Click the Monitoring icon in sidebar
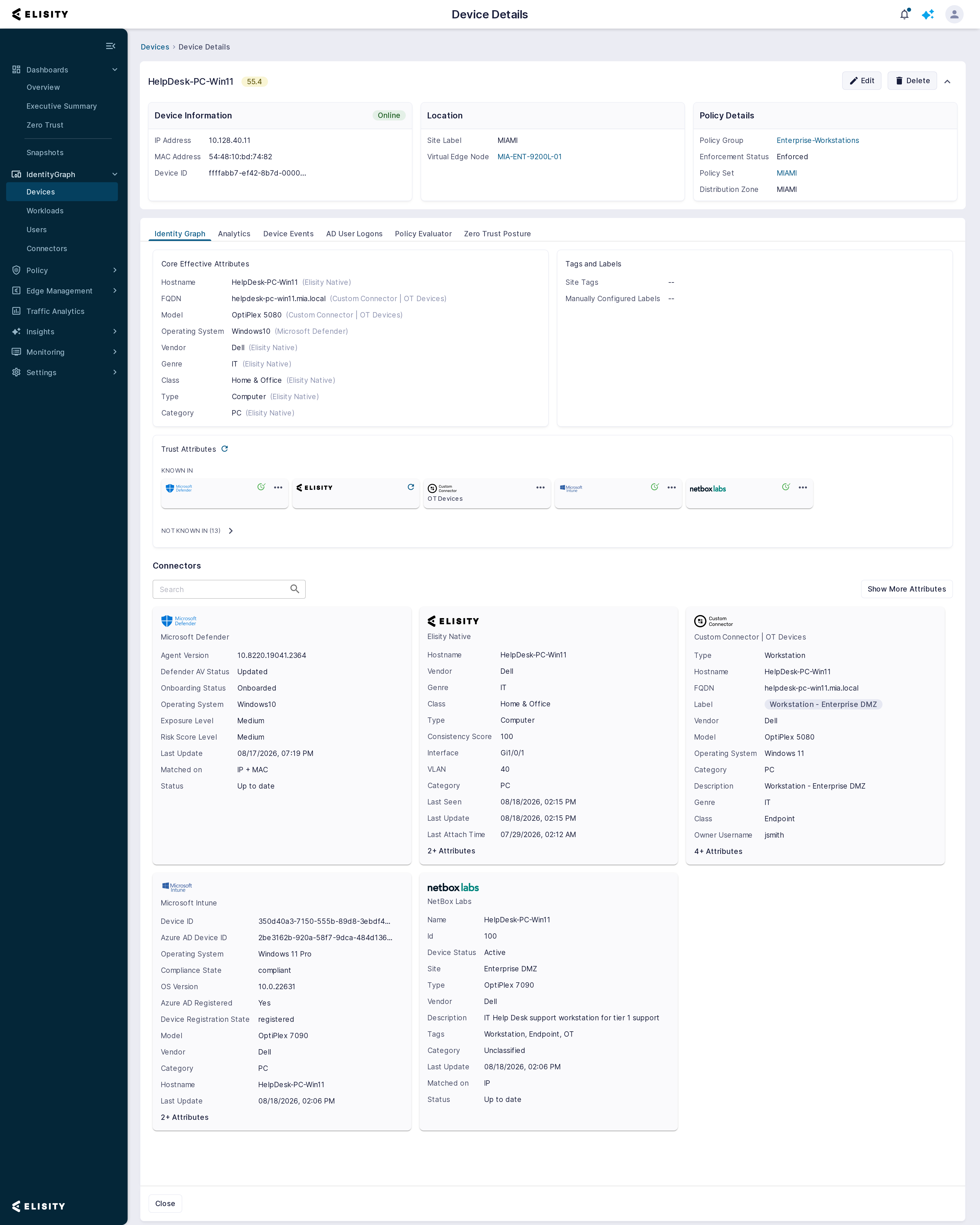Image resolution: width=980 pixels, height=1225 pixels. [x=17, y=352]
